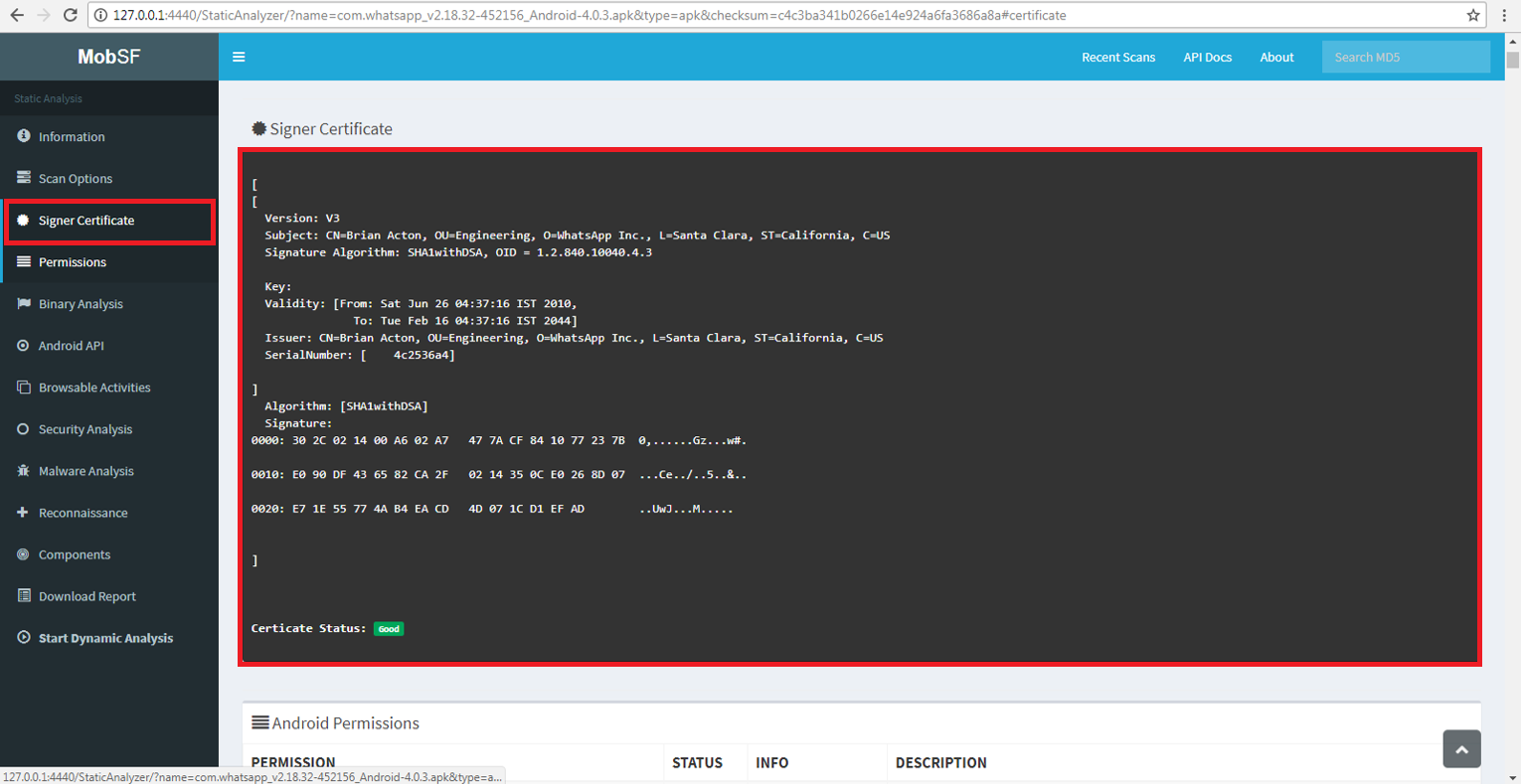This screenshot has width=1521, height=784.
Task: Click the Scan Options sidebar icon
Action: (23, 178)
